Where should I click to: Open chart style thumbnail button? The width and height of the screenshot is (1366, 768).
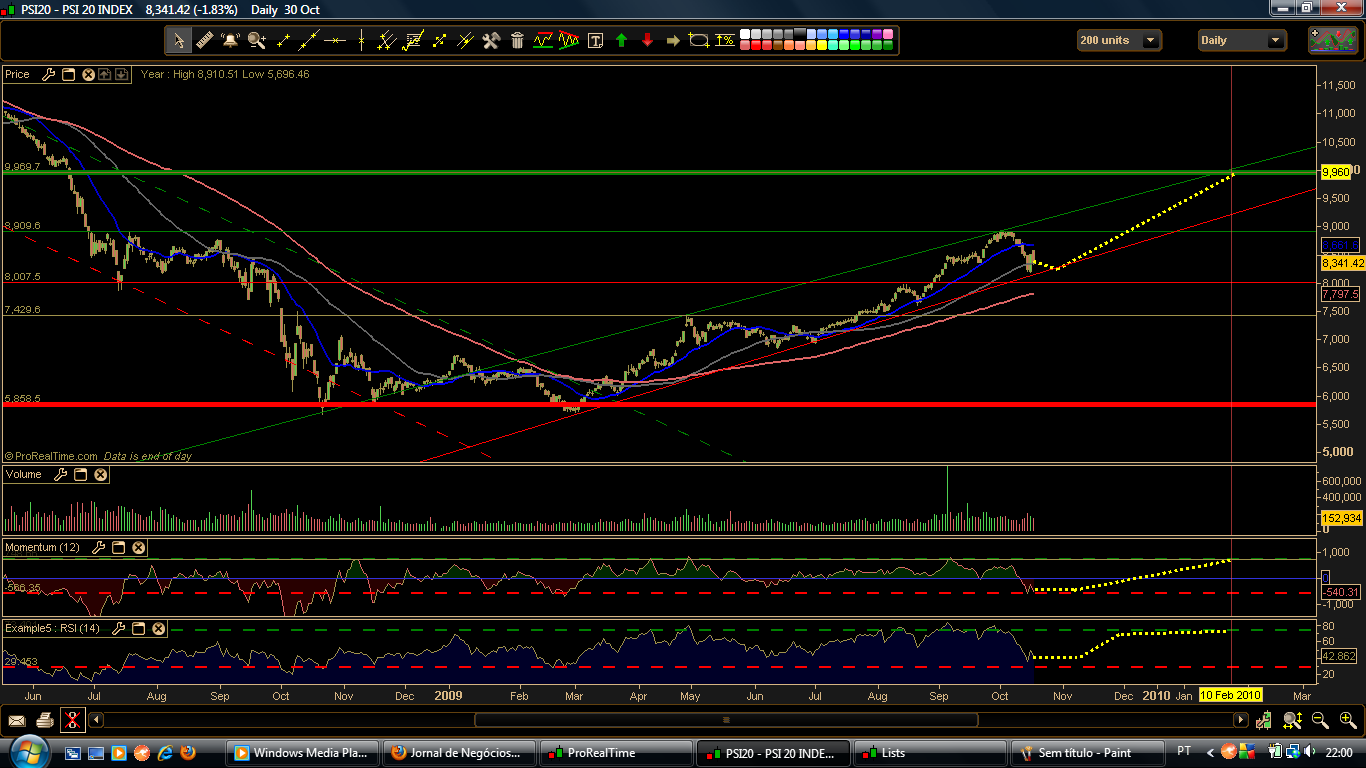click(1333, 40)
